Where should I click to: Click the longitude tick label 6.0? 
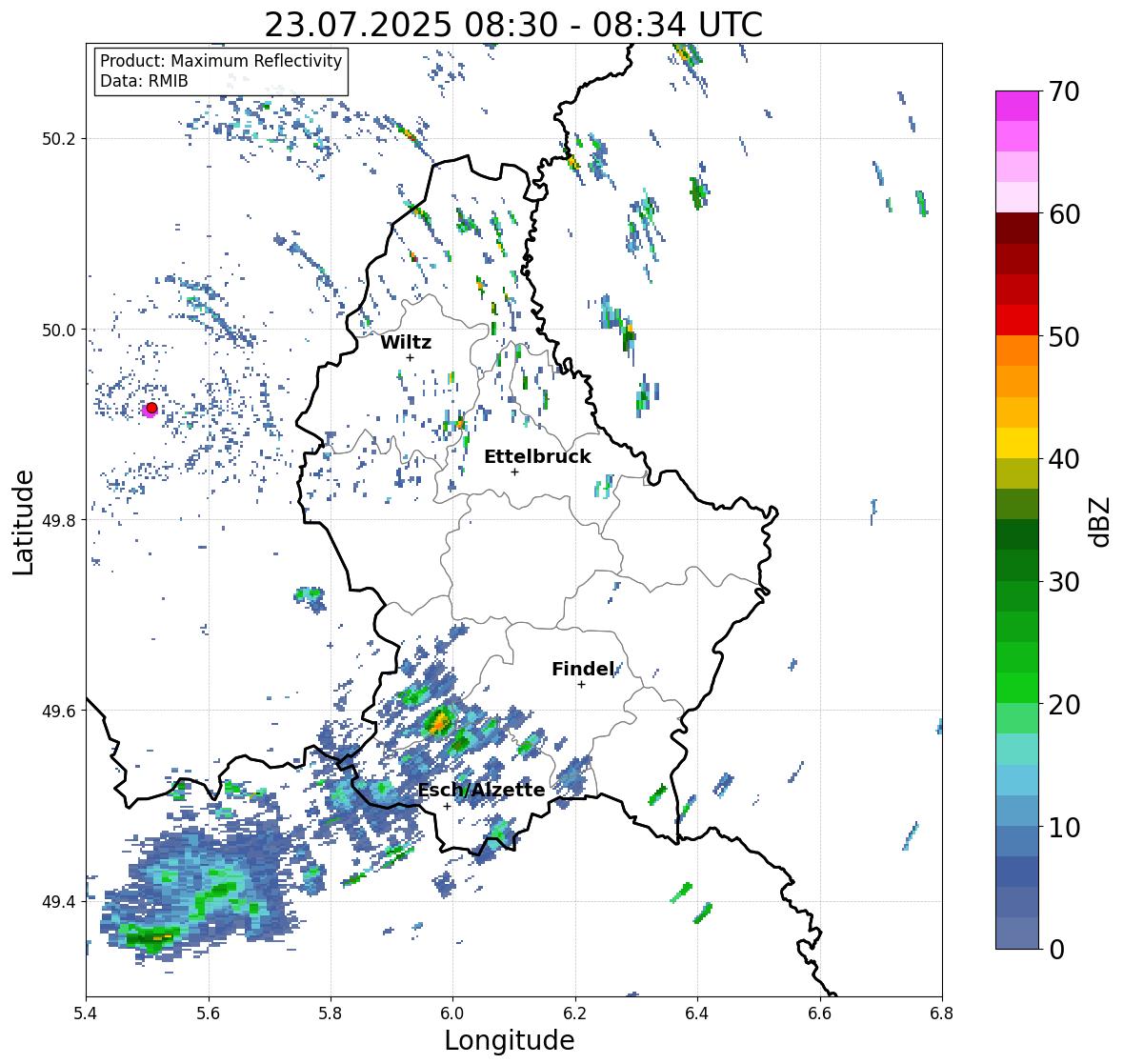click(x=452, y=1013)
